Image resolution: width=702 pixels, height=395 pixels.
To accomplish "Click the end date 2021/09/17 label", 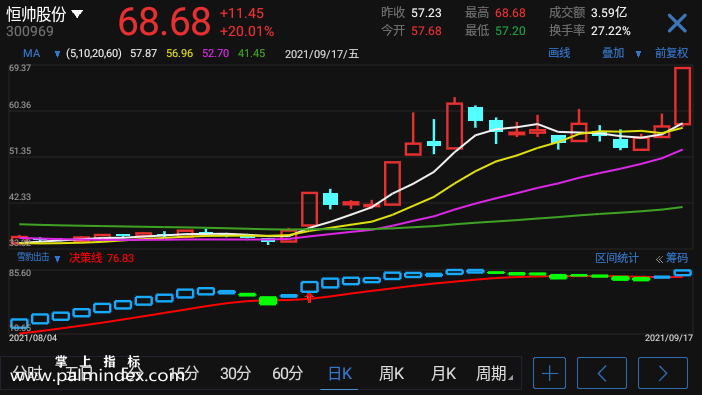I will (669, 338).
